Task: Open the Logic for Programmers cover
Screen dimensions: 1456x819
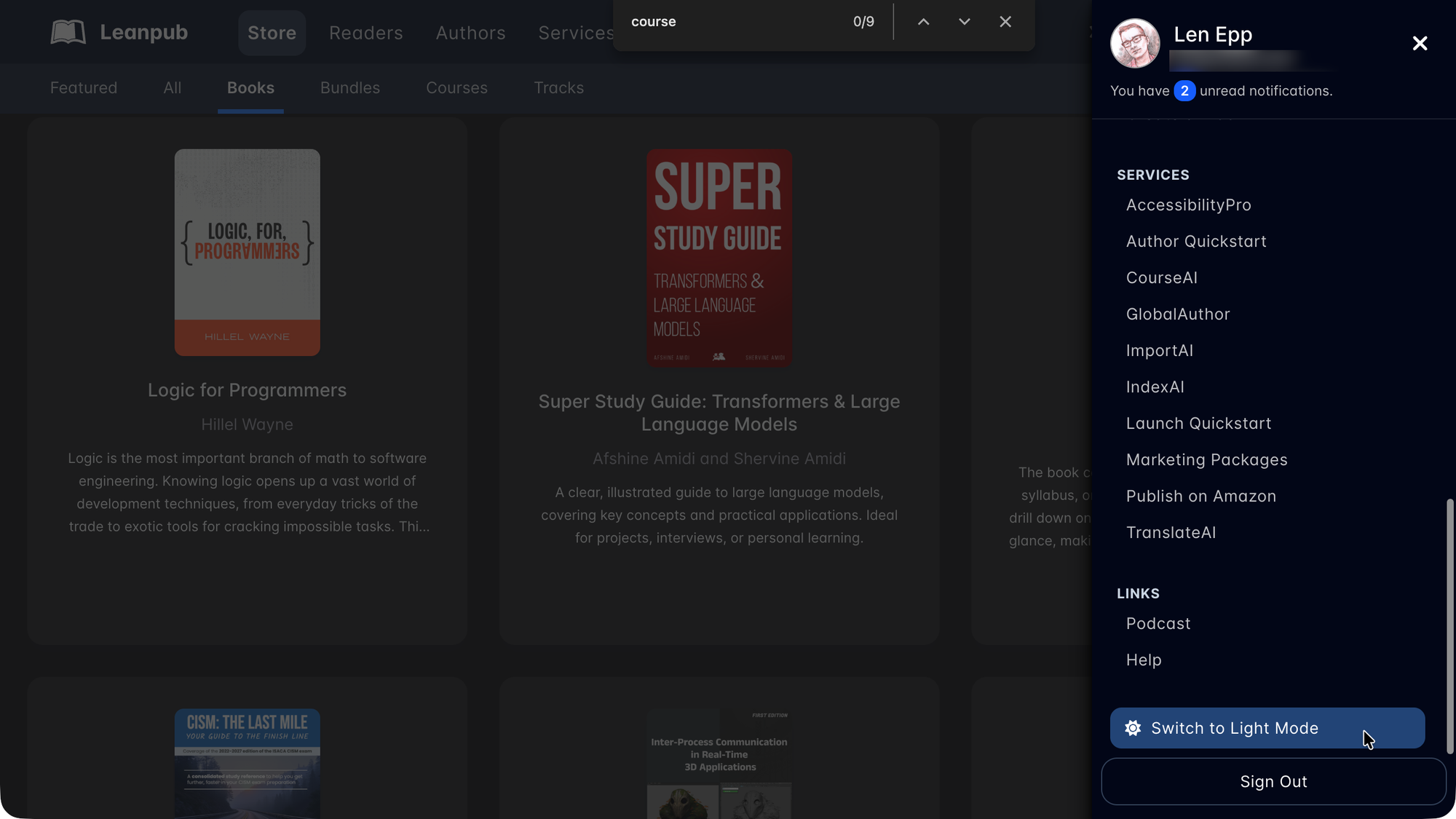Action: point(247,252)
